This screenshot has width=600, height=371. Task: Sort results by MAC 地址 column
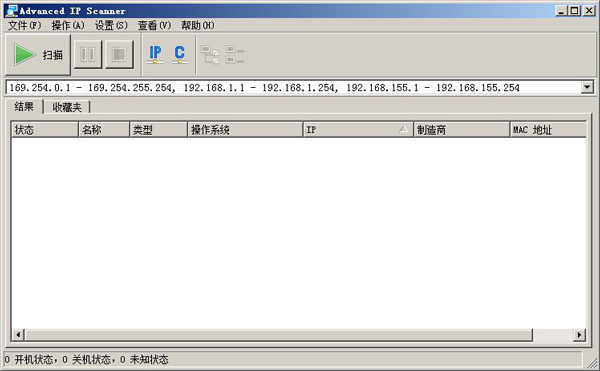[x=548, y=130]
